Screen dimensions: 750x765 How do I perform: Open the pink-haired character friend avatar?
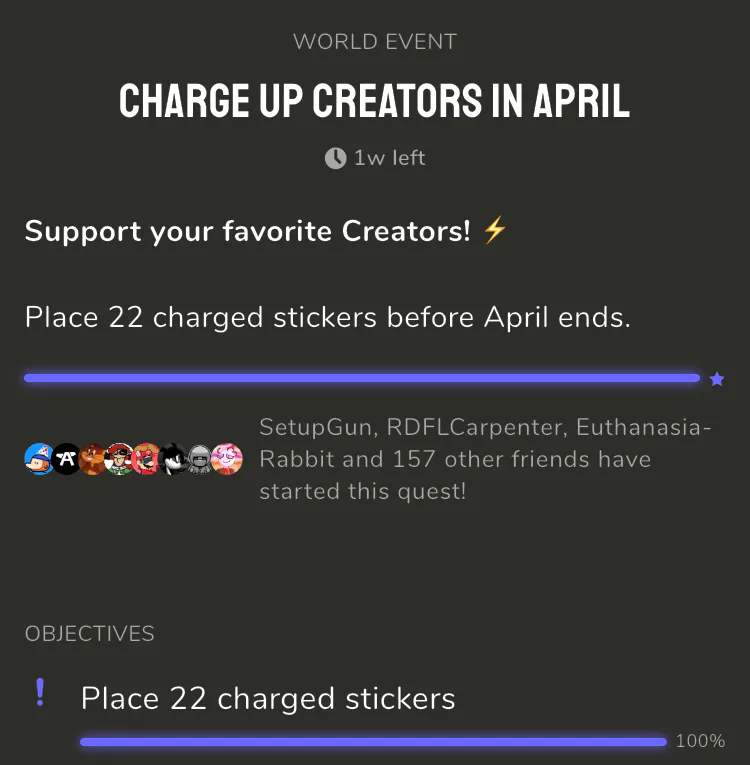click(227, 459)
